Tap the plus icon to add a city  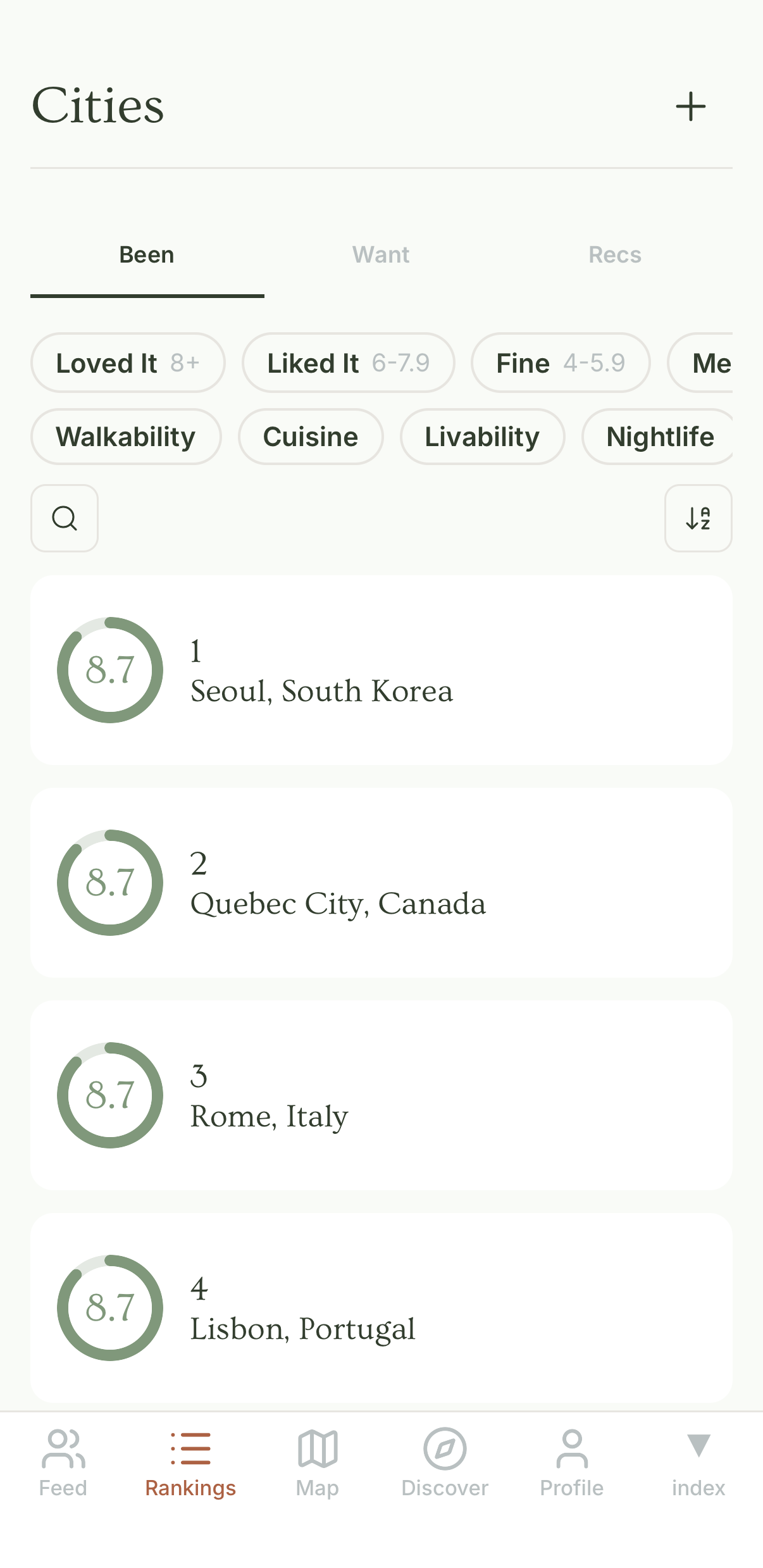pos(690,106)
